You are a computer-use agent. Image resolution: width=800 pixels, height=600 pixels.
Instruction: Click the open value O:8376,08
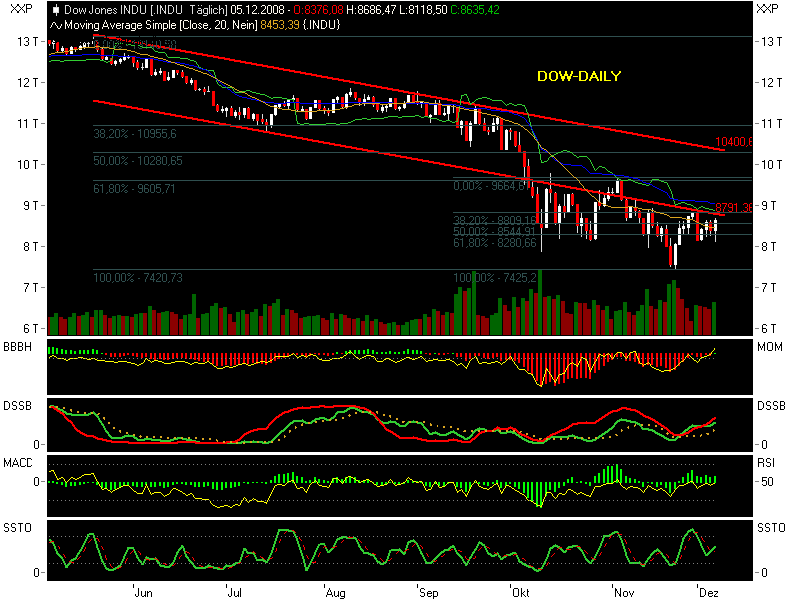coord(318,10)
